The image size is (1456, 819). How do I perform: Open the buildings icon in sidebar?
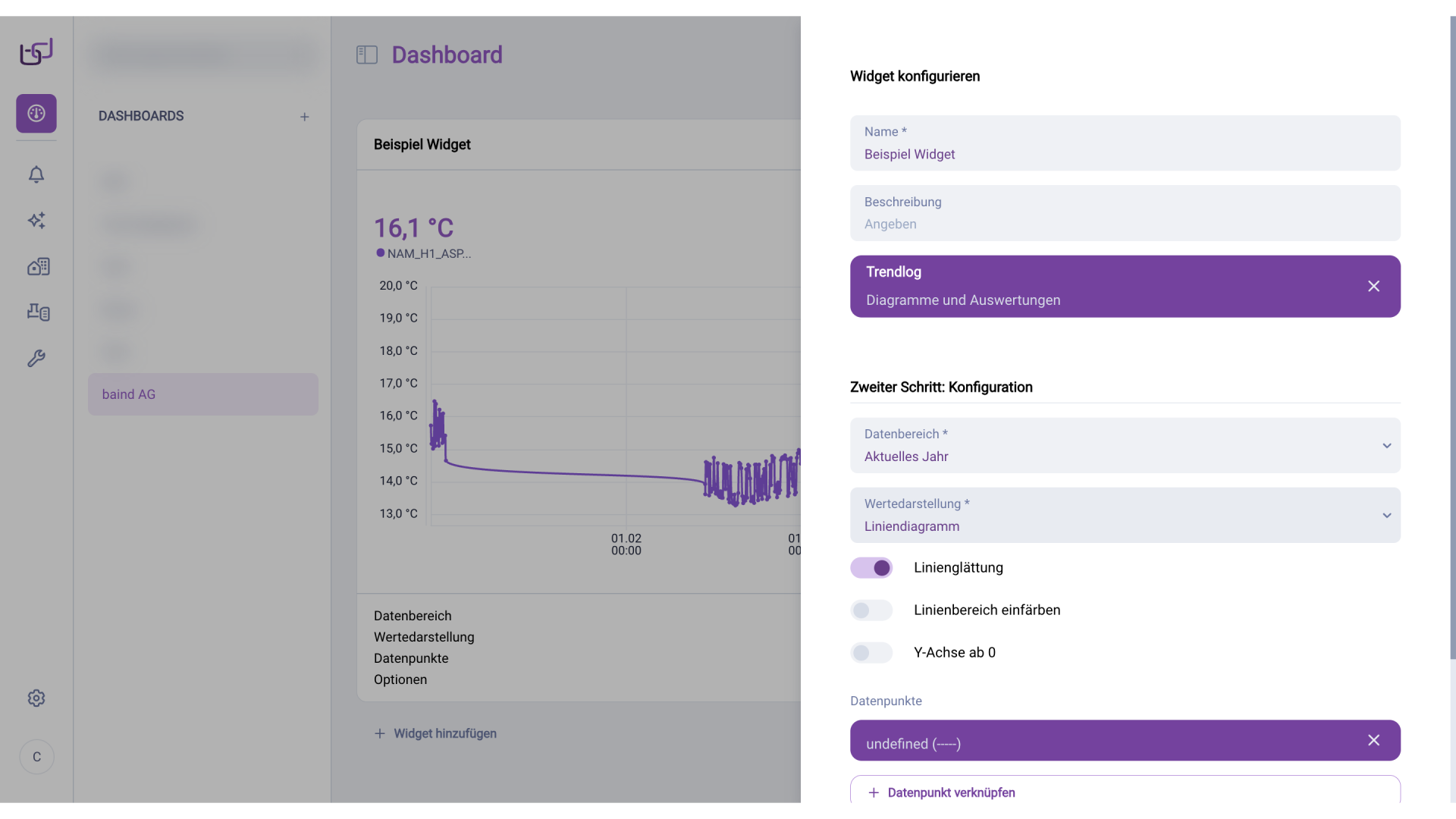pyautogui.click(x=38, y=266)
